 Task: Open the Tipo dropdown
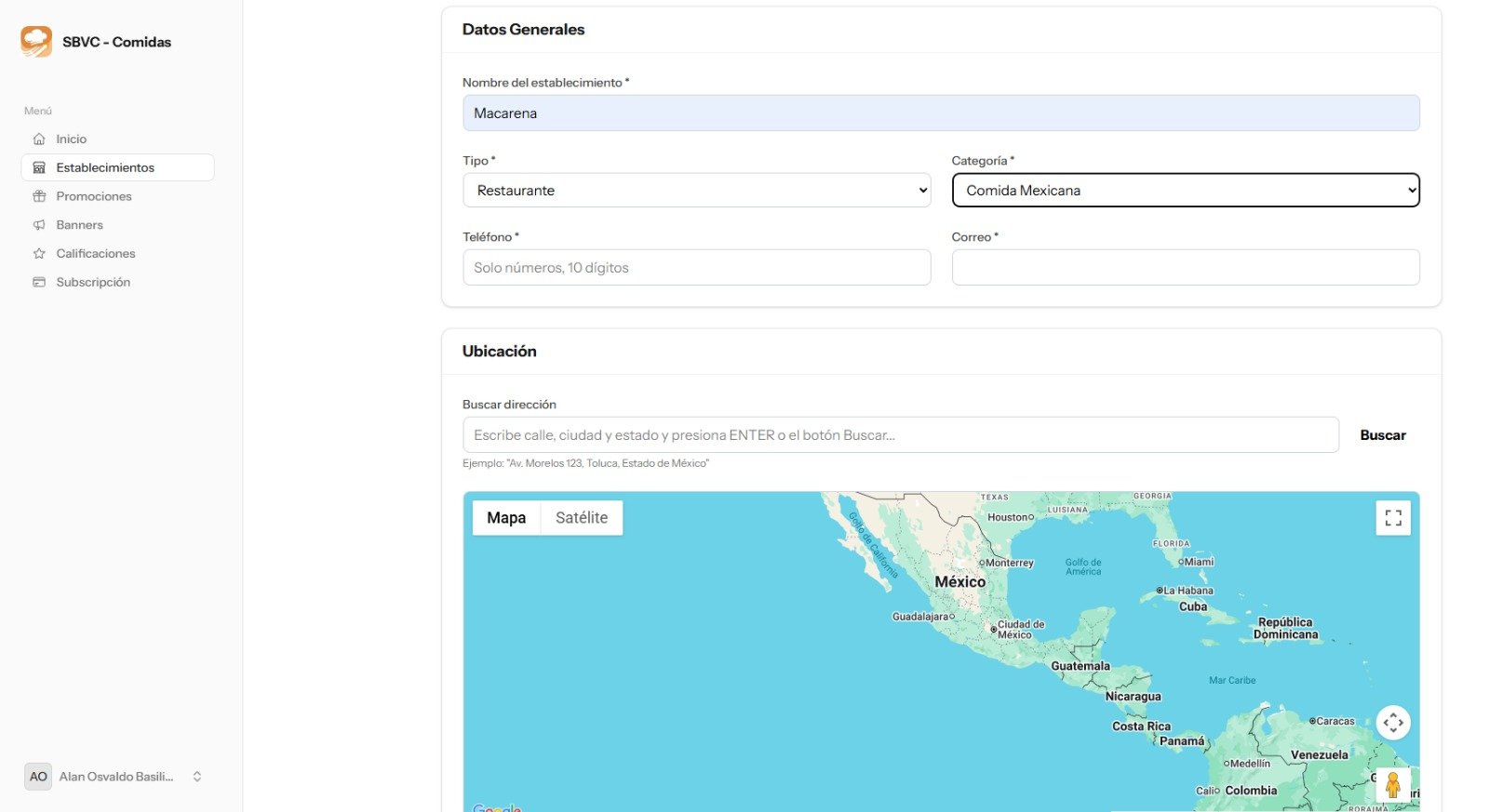[x=697, y=190]
